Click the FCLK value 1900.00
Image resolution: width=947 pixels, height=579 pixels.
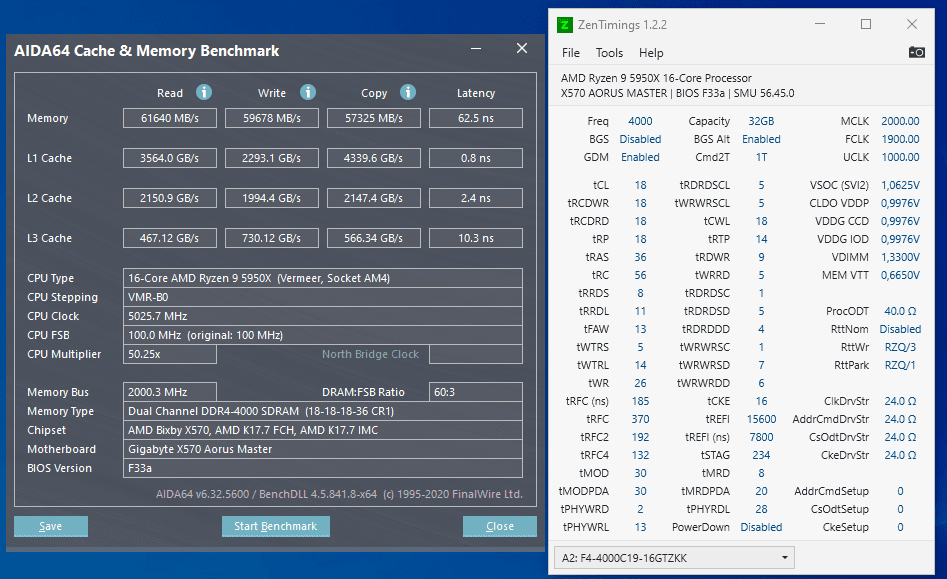(x=900, y=139)
